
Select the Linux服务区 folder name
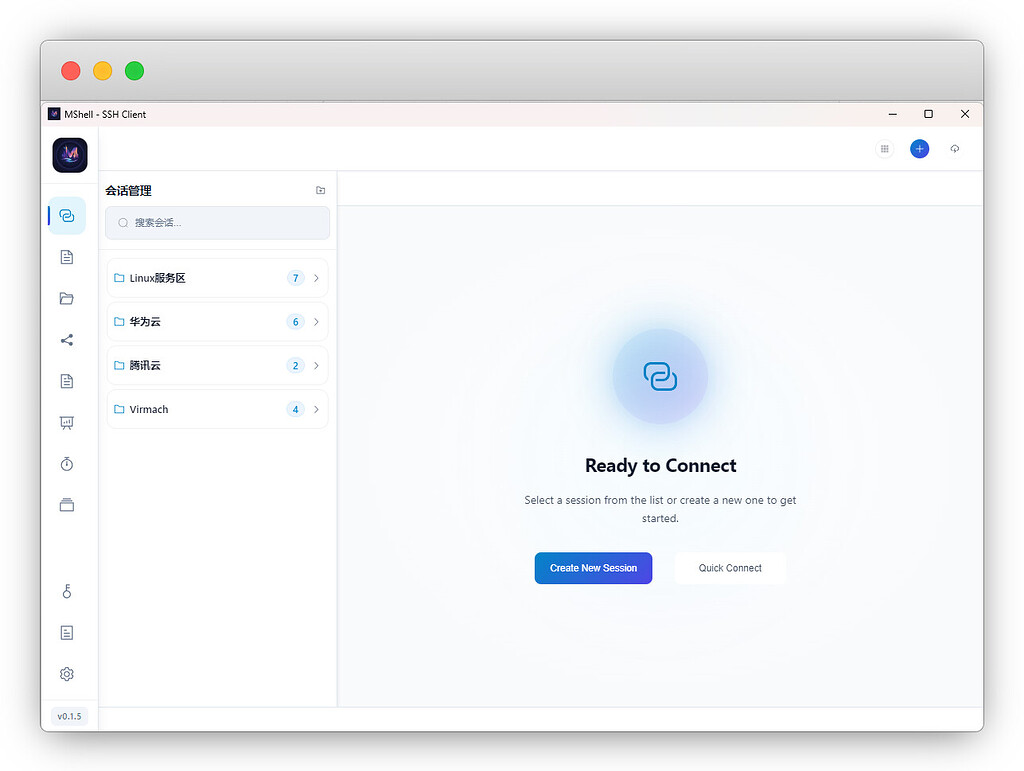pos(157,278)
